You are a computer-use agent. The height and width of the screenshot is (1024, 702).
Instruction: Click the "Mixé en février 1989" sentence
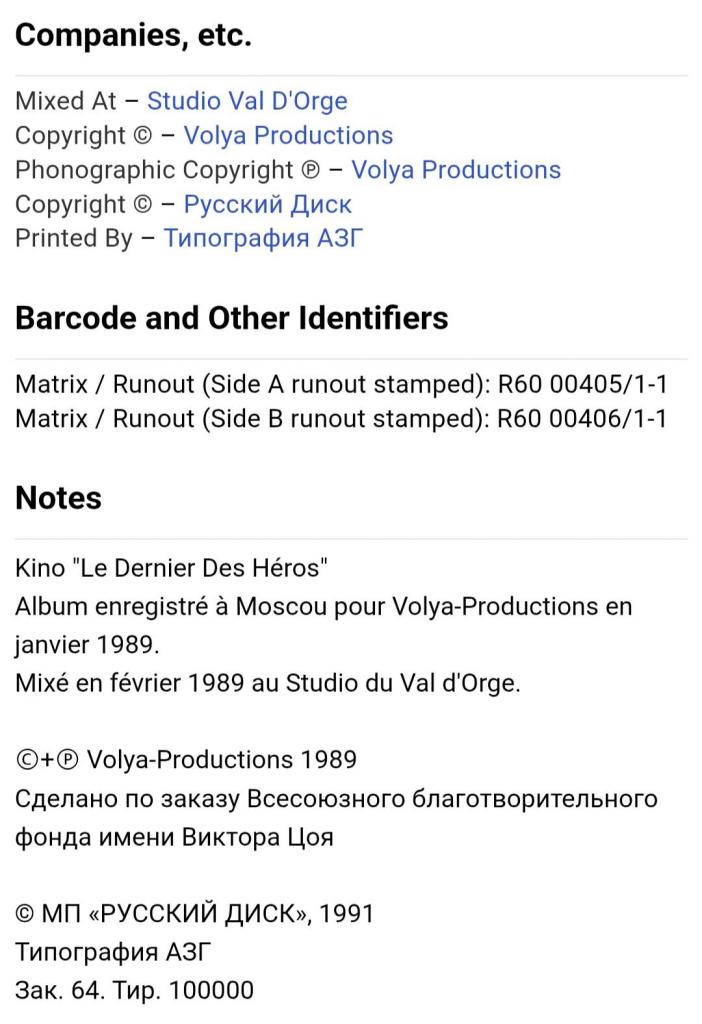[x=267, y=684]
